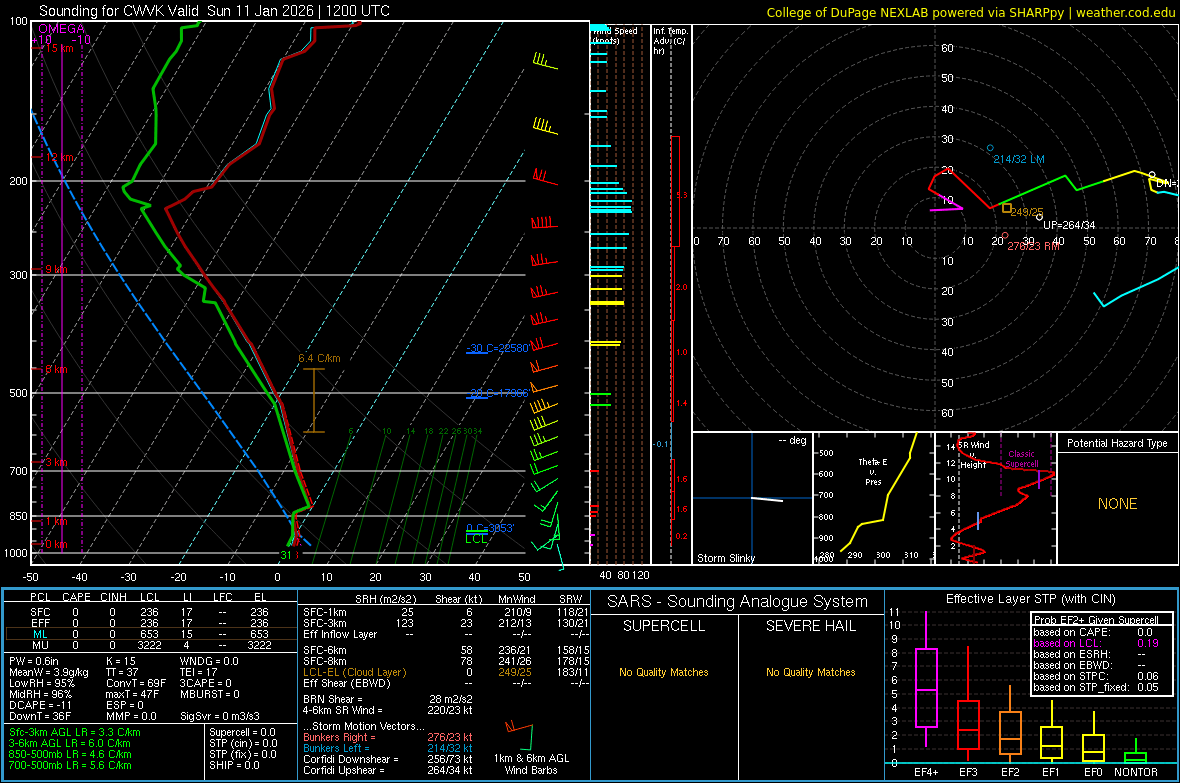
Task: Click the 'Theta-E v. Pres' panel label
Action: tap(873, 471)
